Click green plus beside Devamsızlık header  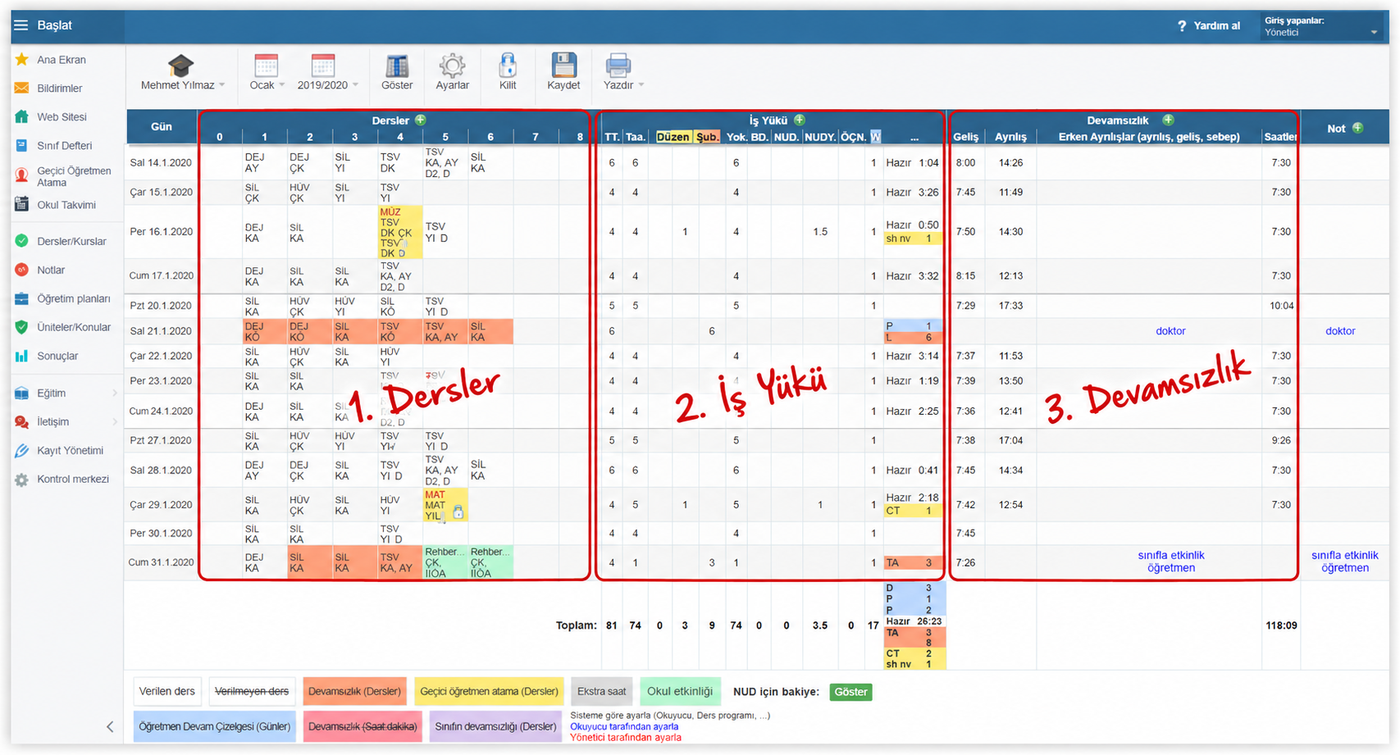[x=1168, y=120]
